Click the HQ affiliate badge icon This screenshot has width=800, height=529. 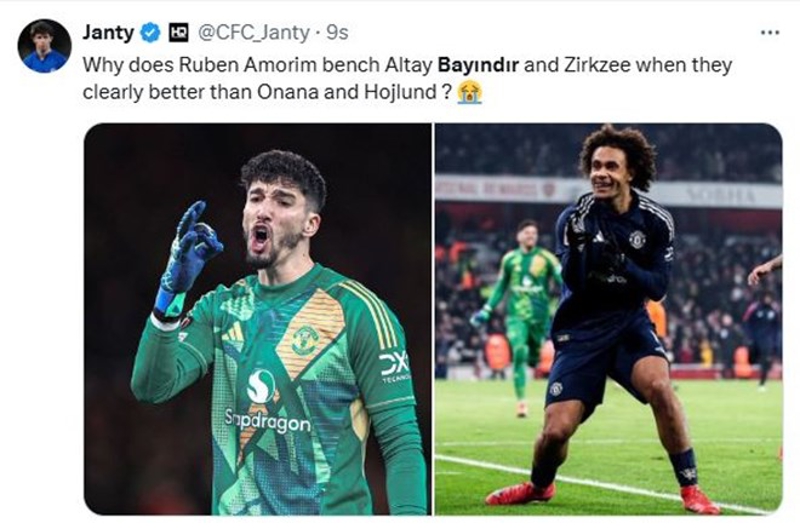pyautogui.click(x=179, y=33)
